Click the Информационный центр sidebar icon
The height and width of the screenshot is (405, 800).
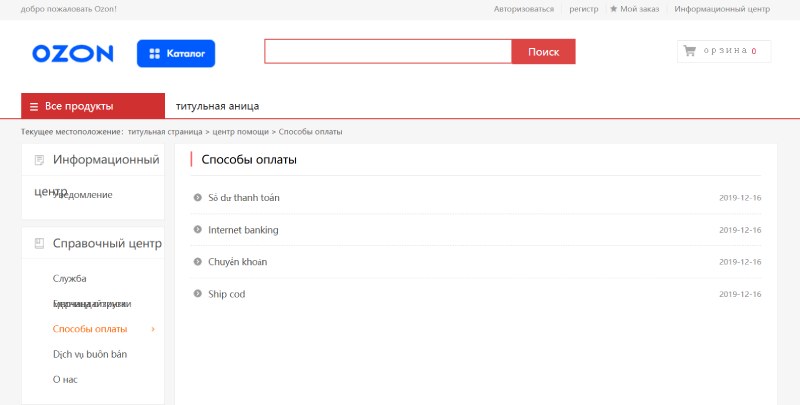pos(39,160)
